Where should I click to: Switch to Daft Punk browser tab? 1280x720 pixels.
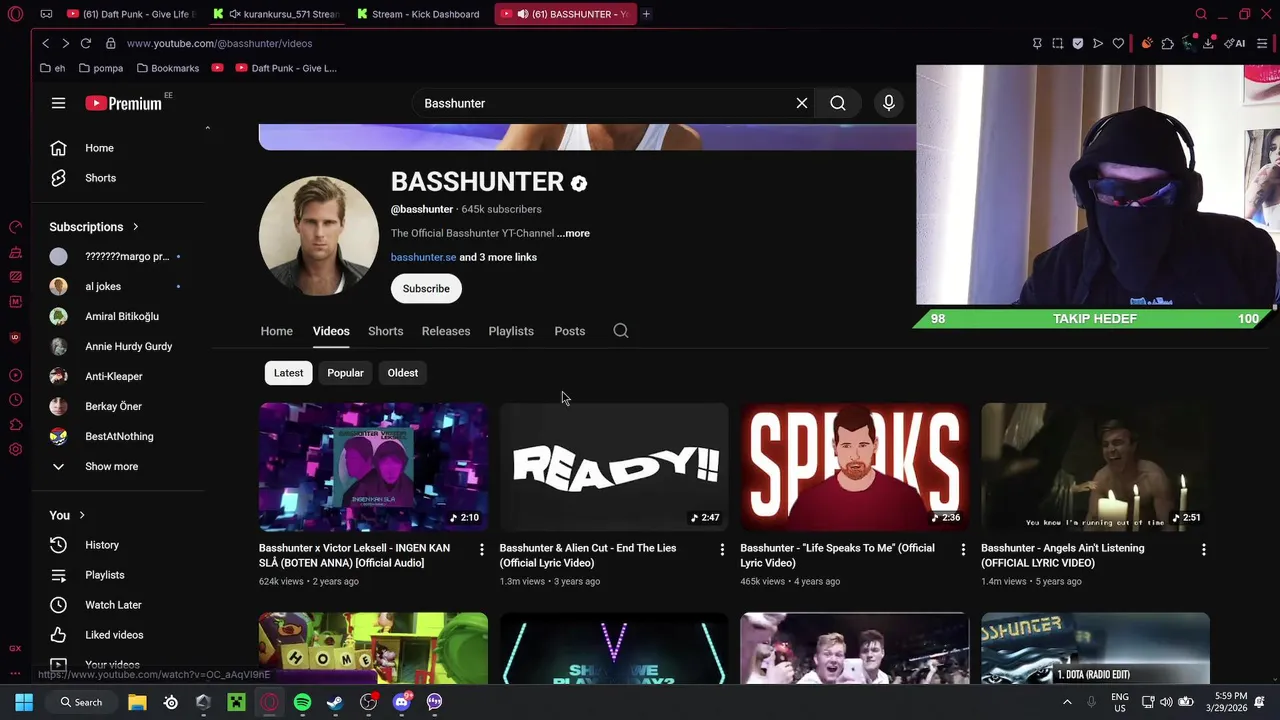click(132, 14)
